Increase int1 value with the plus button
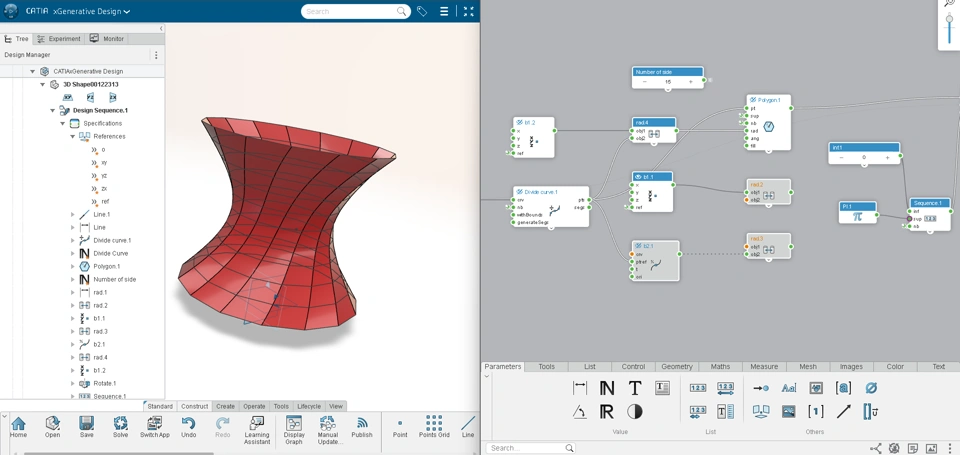The width and height of the screenshot is (960, 455). [x=888, y=157]
